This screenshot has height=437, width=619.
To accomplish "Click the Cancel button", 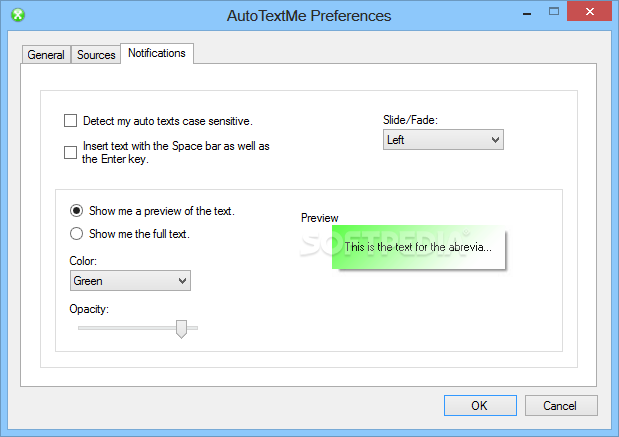I will click(561, 405).
